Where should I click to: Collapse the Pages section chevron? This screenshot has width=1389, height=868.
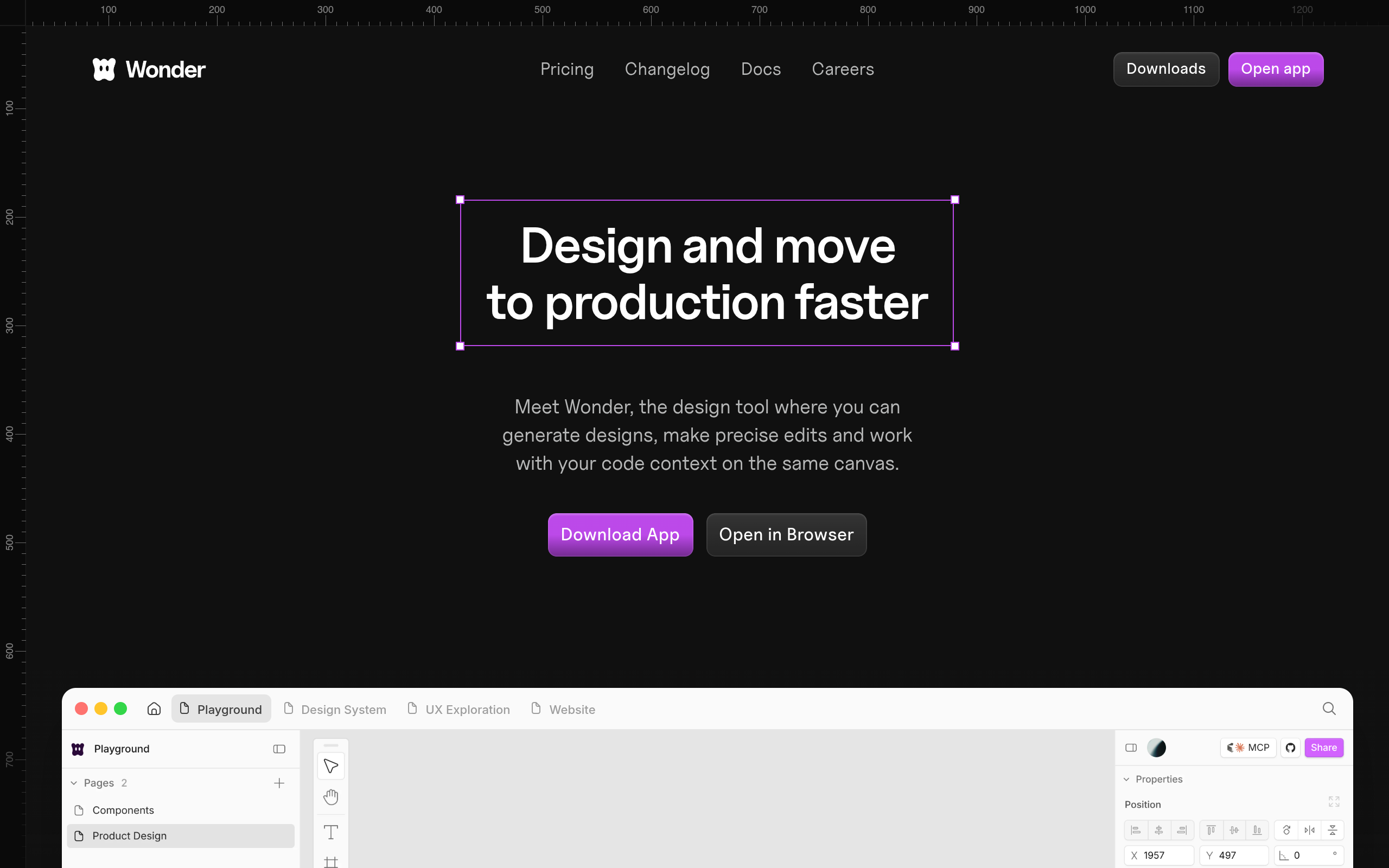(x=74, y=782)
